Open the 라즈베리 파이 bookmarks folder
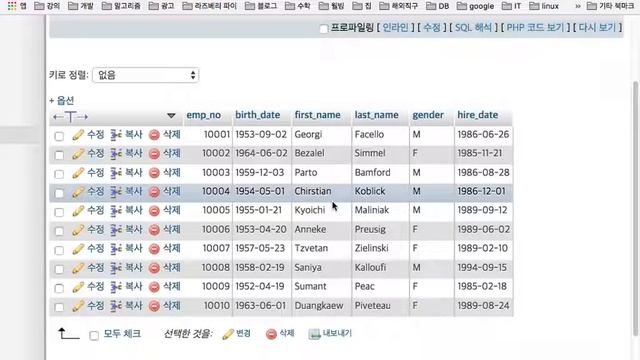Image resolution: width=640 pixels, height=360 pixels. point(209,6)
